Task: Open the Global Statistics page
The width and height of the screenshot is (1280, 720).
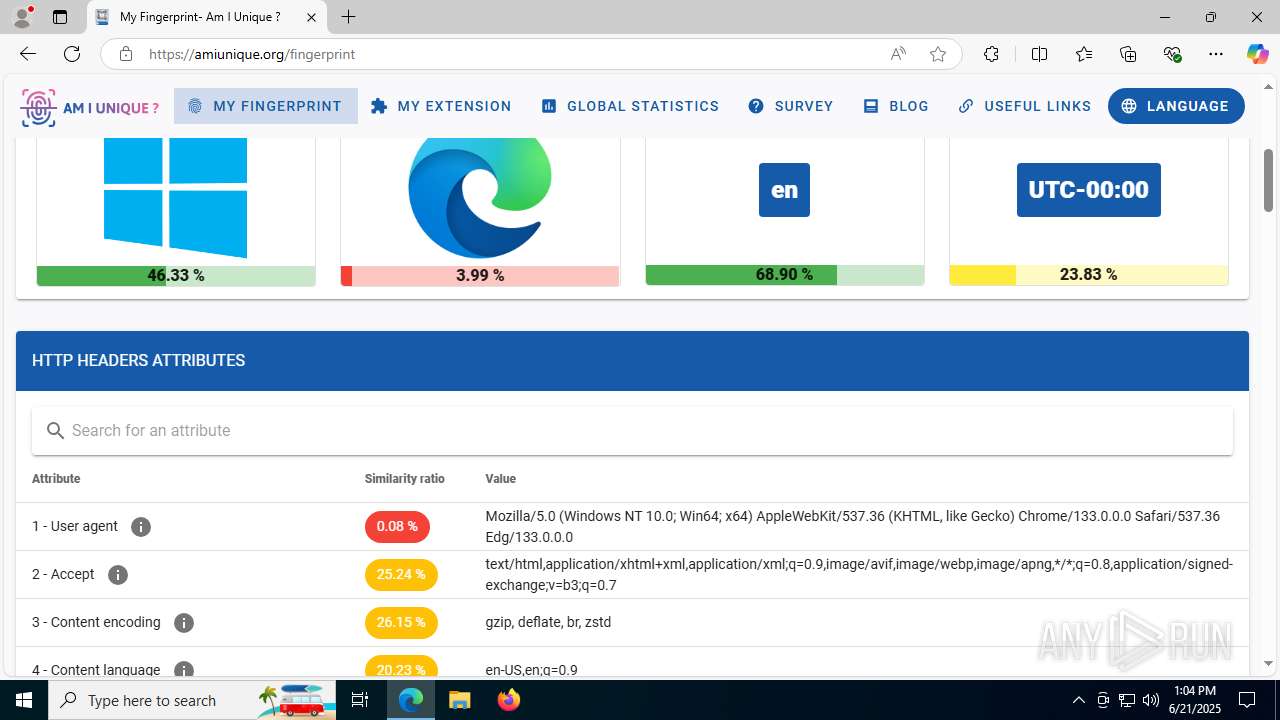Action: tap(630, 106)
